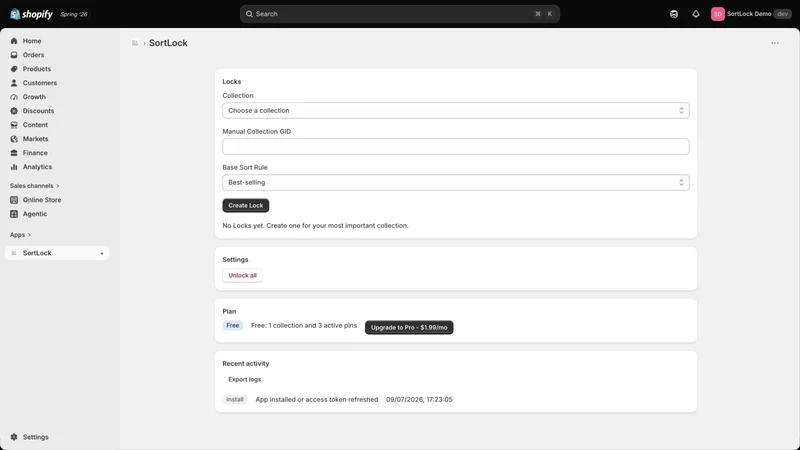The width and height of the screenshot is (800, 450).
Task: Click the 'No Locks yet' message text
Action: 315,226
